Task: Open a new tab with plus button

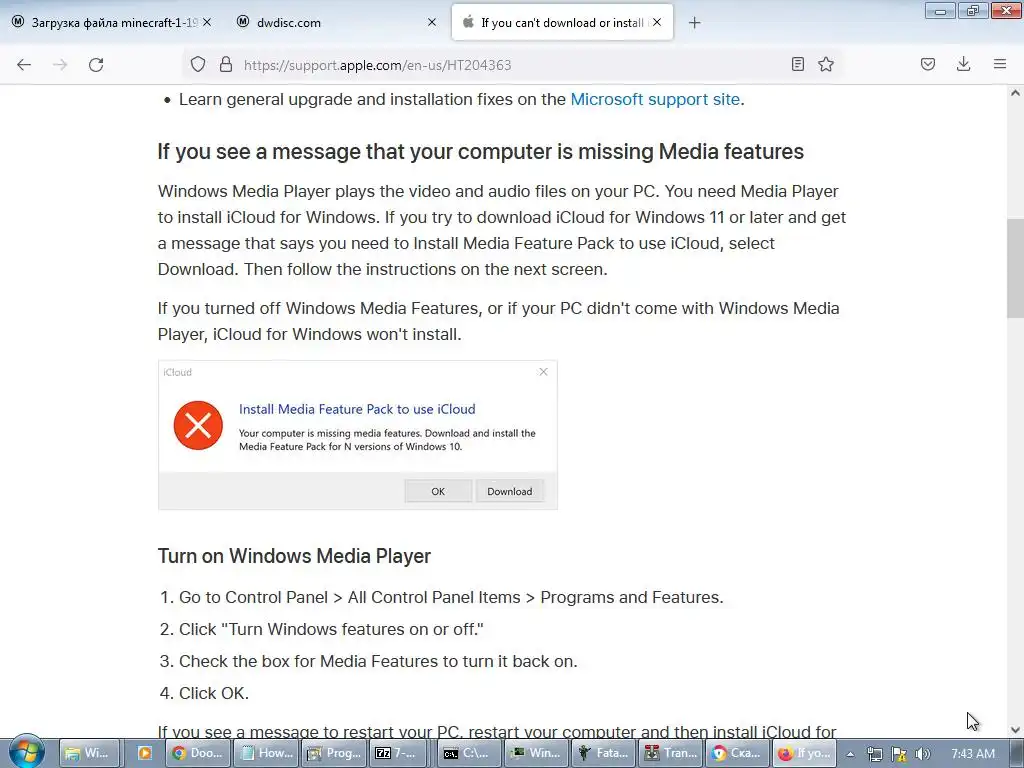Action: click(695, 22)
